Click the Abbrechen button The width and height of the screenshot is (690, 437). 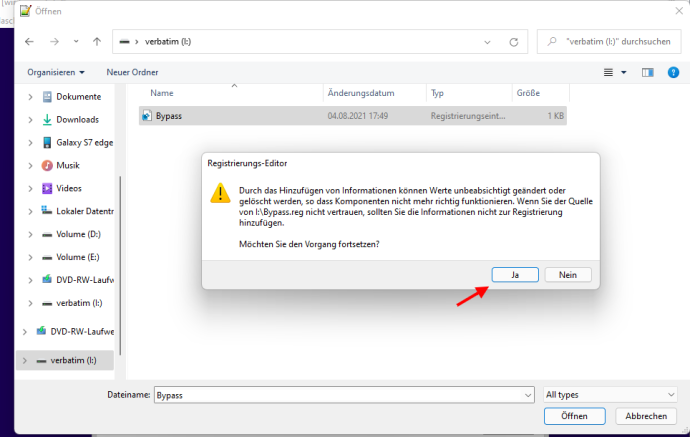coord(645,416)
